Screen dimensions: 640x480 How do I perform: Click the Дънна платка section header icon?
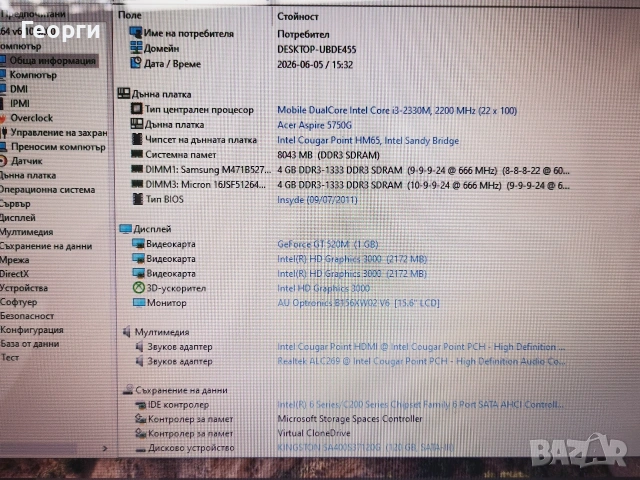124,93
